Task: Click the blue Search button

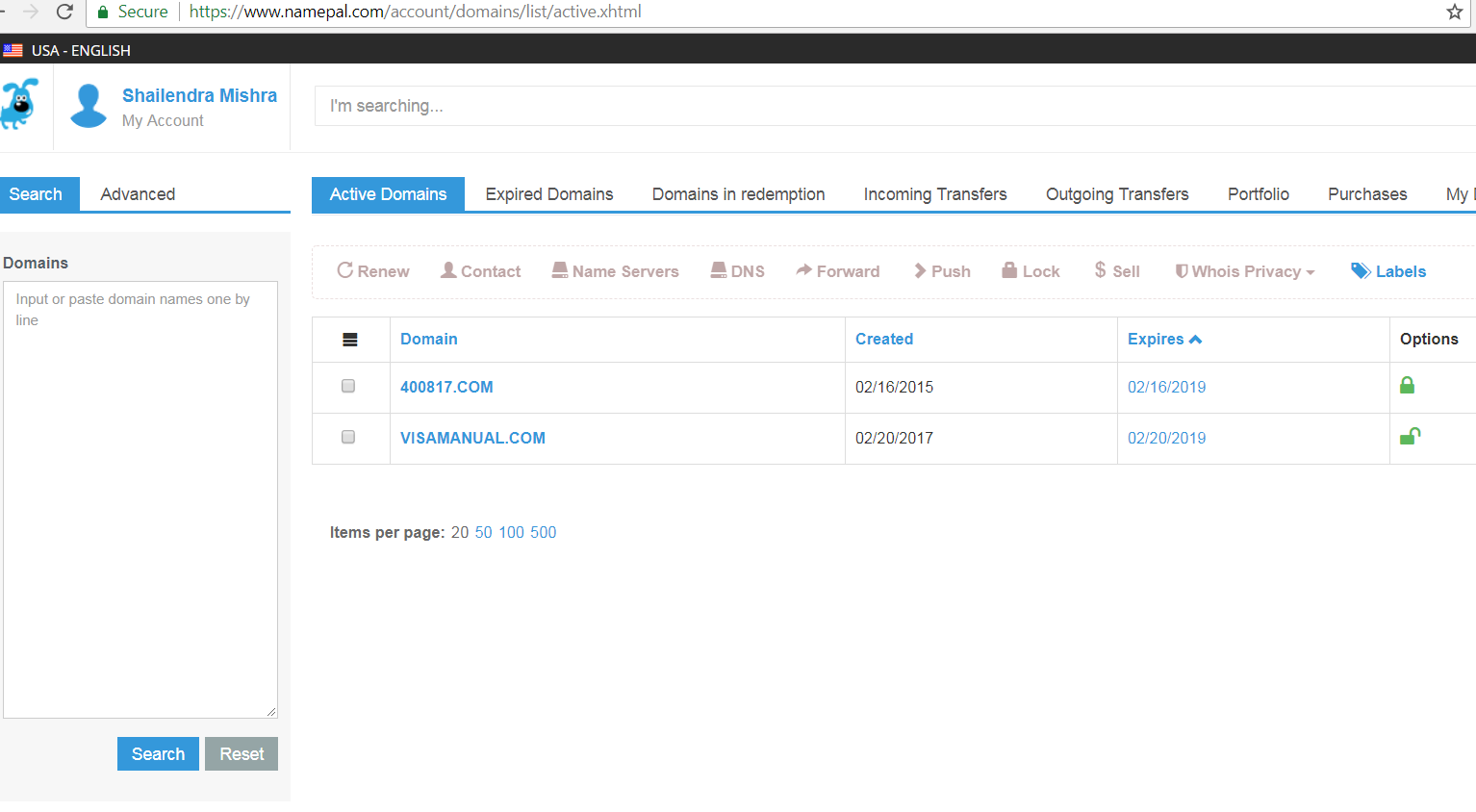Action: (158, 754)
